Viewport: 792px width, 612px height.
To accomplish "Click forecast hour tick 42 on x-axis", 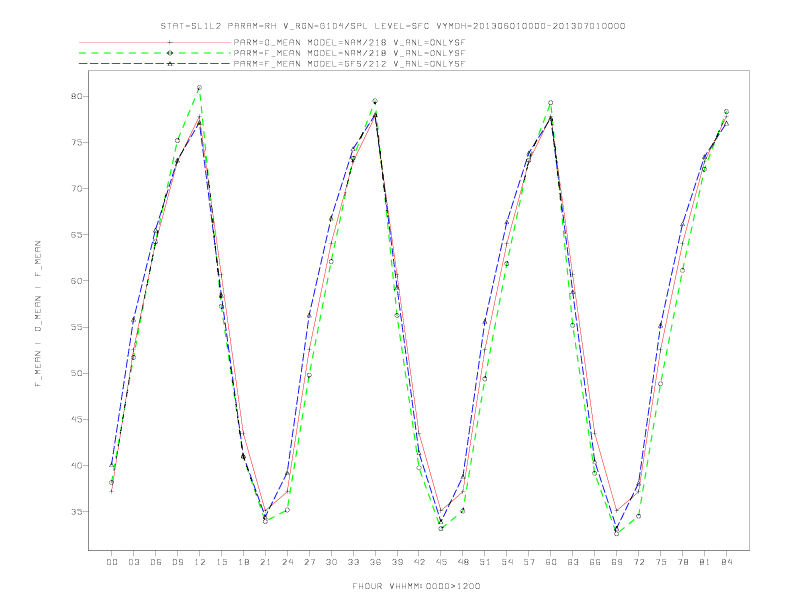I will pos(419,562).
